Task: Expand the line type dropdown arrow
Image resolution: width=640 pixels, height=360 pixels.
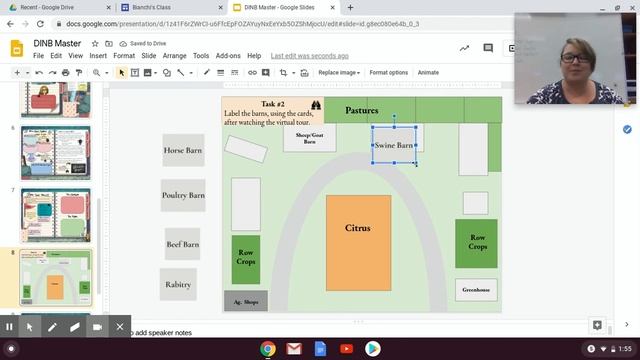Action: (x=191, y=73)
